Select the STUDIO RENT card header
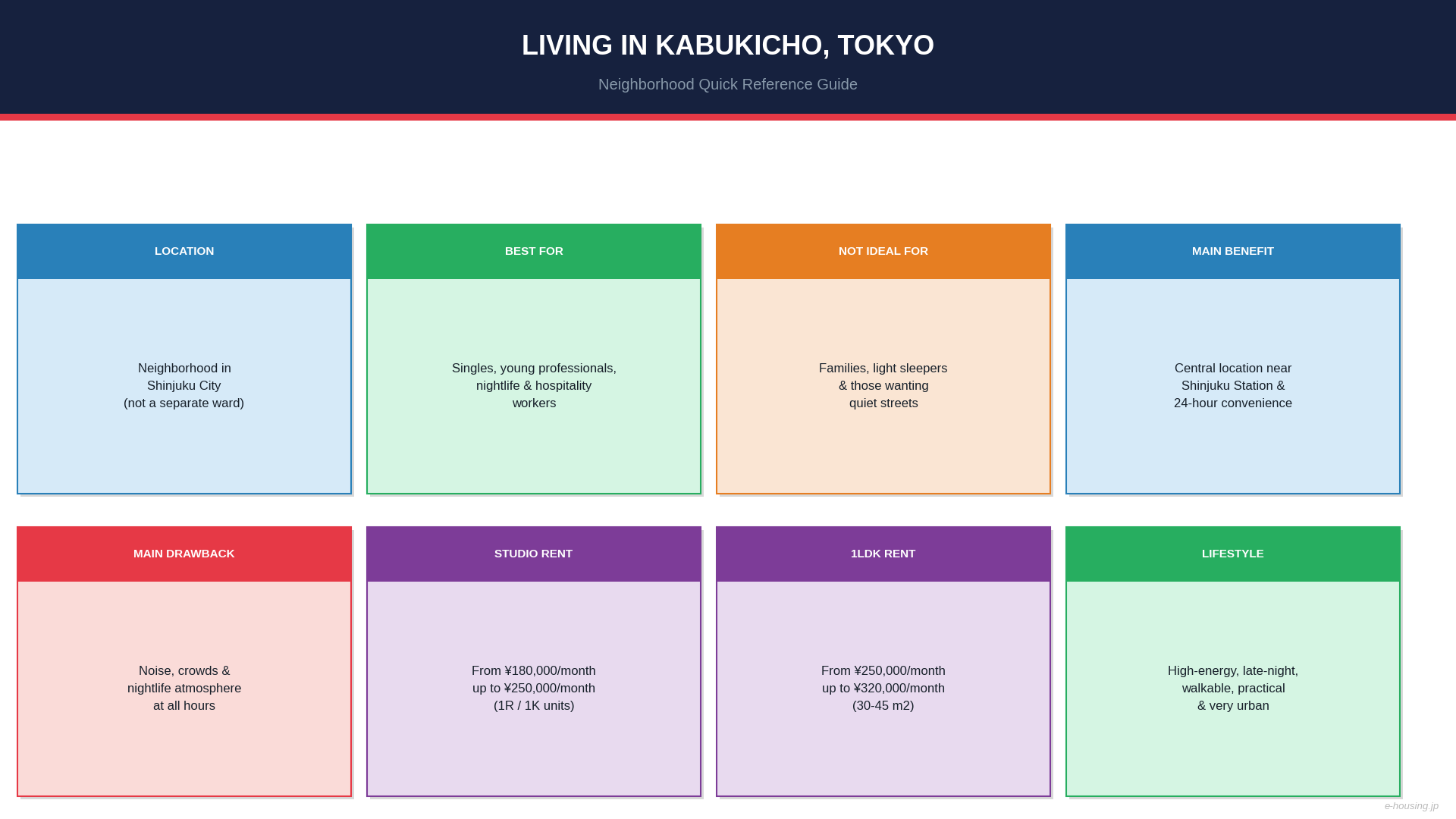 click(x=534, y=554)
